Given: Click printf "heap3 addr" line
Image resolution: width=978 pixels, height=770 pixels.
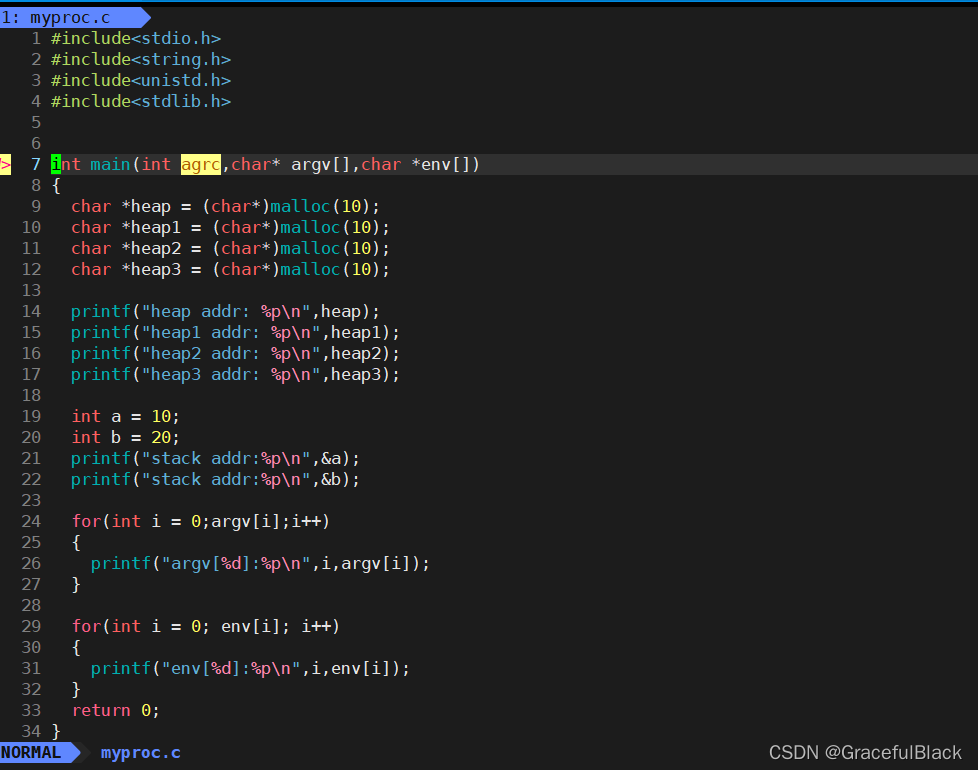Looking at the screenshot, I should (235, 375).
